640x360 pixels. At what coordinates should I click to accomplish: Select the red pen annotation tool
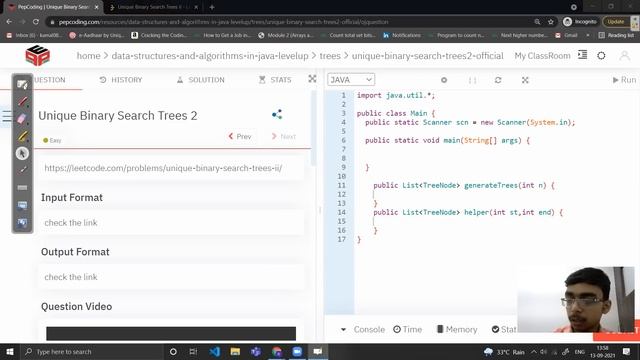click(22, 101)
